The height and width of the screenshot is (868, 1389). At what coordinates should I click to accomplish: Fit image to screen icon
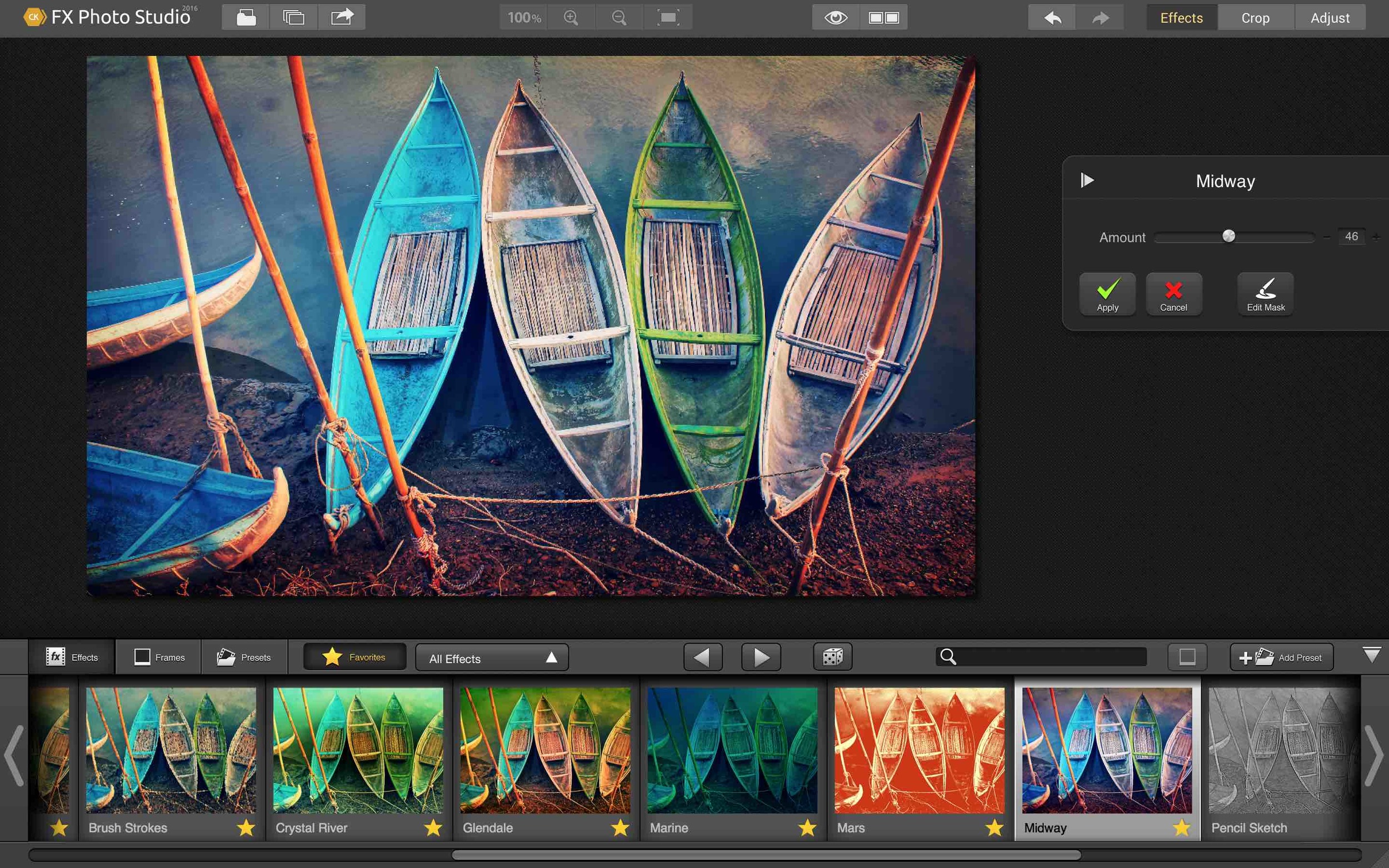click(668, 18)
